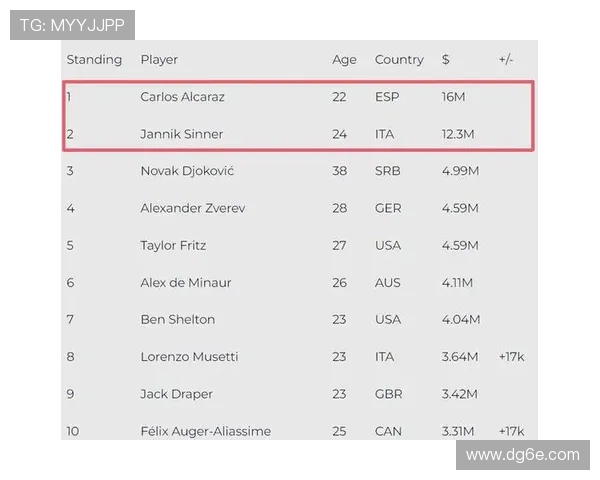This screenshot has width=600, height=480.
Task: Select Jack Draper's name
Action: [176, 394]
